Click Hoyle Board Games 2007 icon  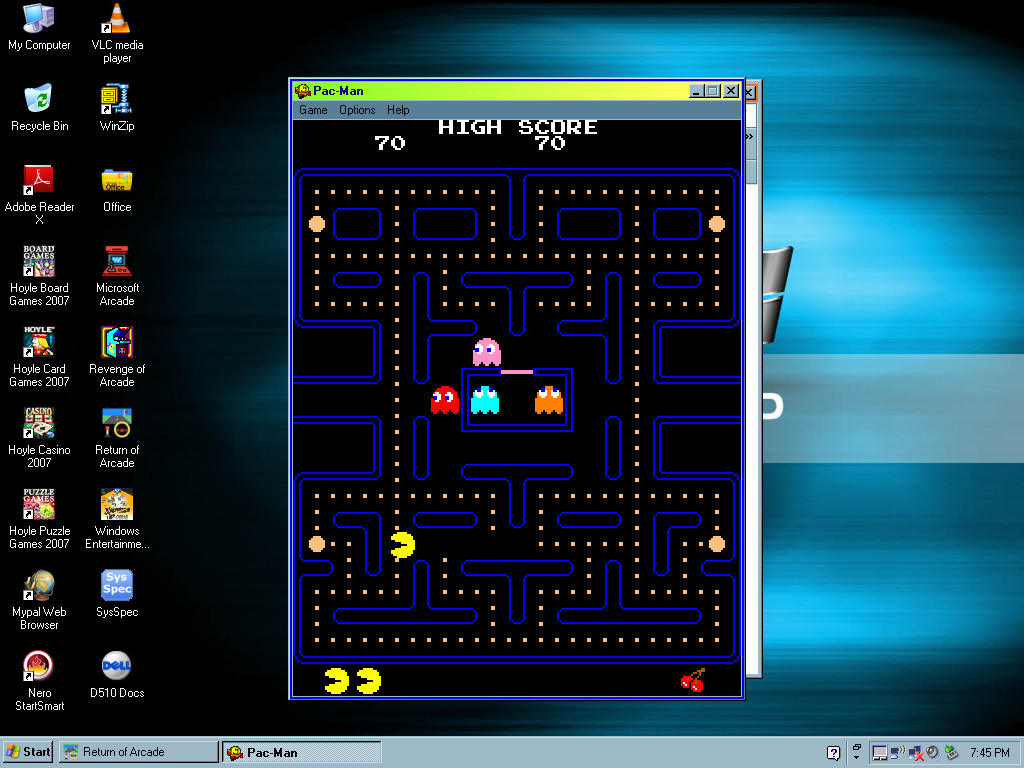click(39, 276)
